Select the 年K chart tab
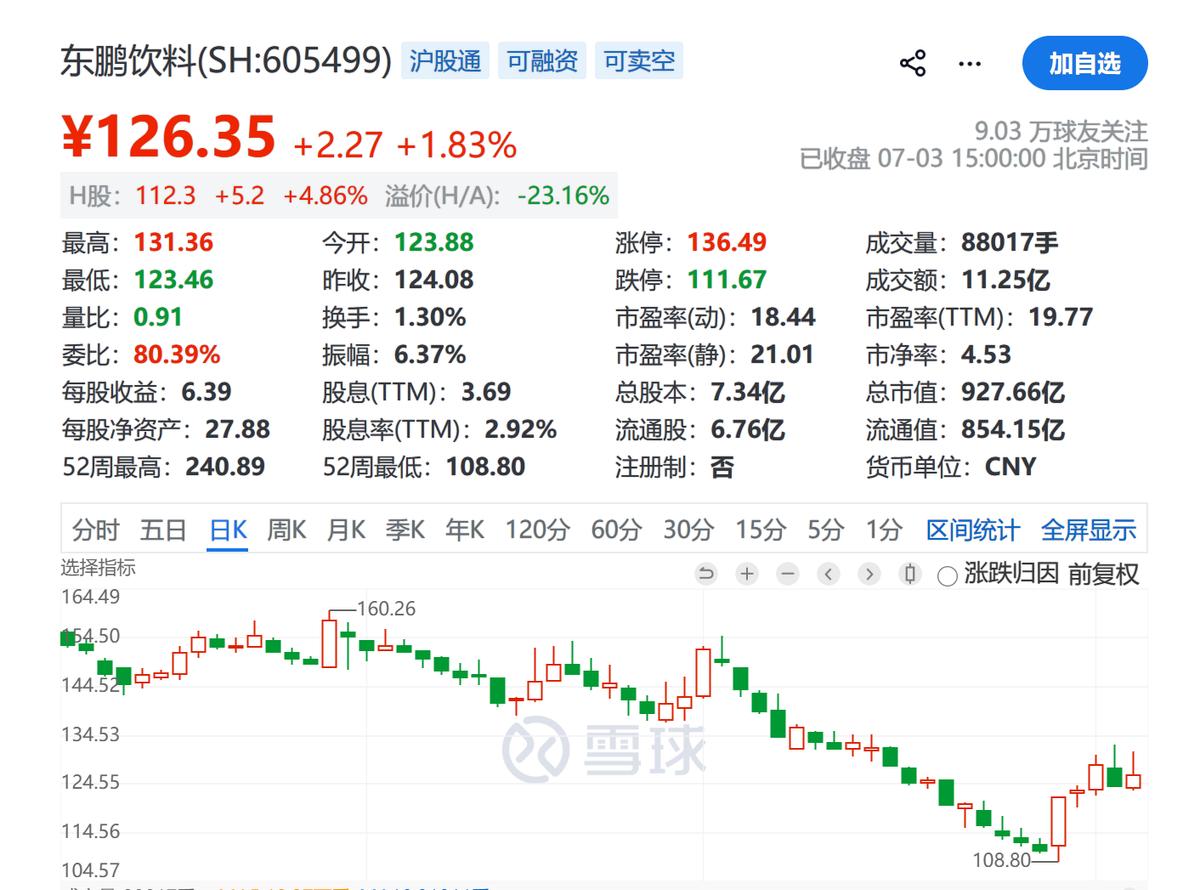 [x=464, y=529]
